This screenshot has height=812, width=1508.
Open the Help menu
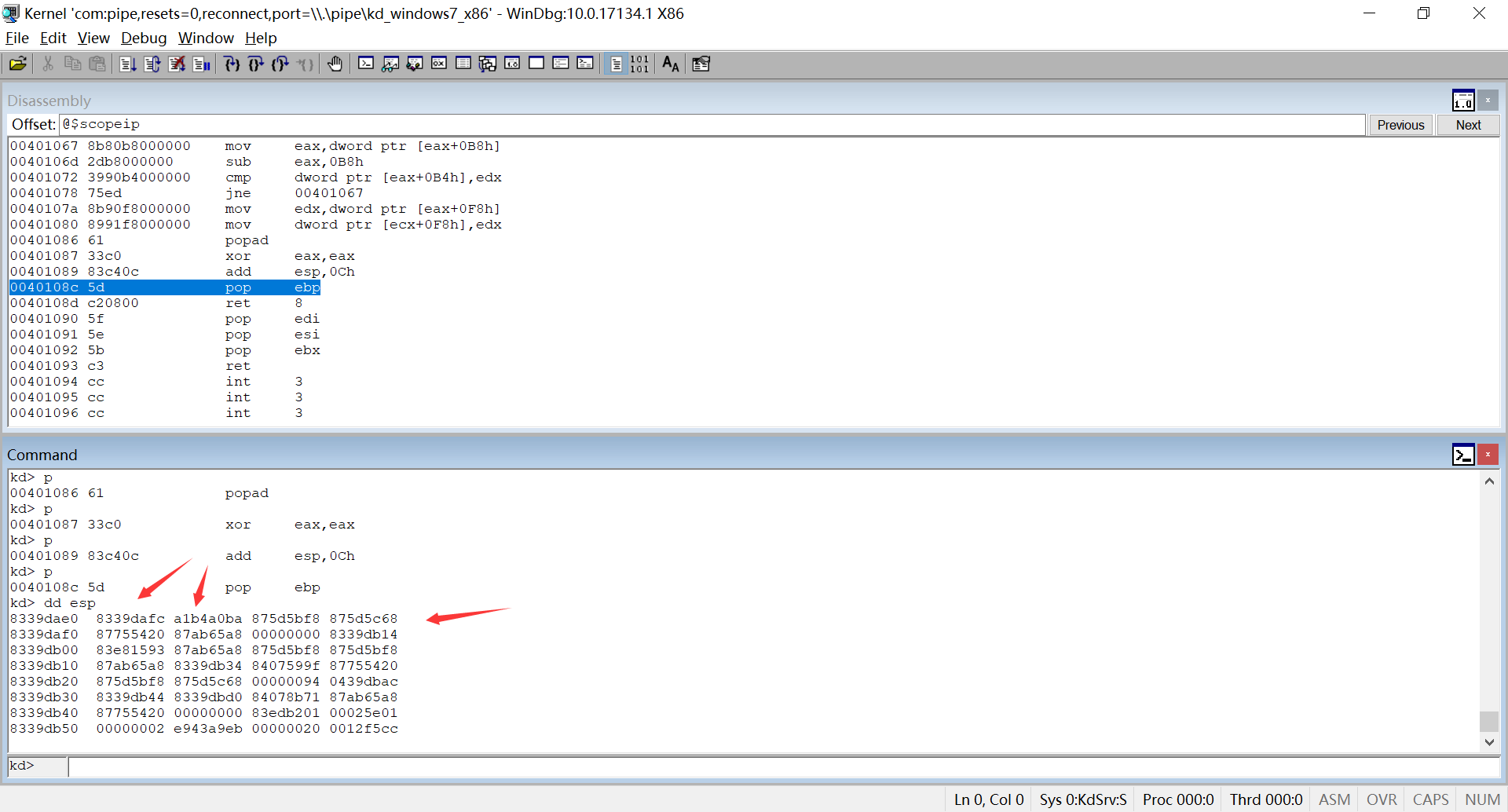(x=261, y=38)
